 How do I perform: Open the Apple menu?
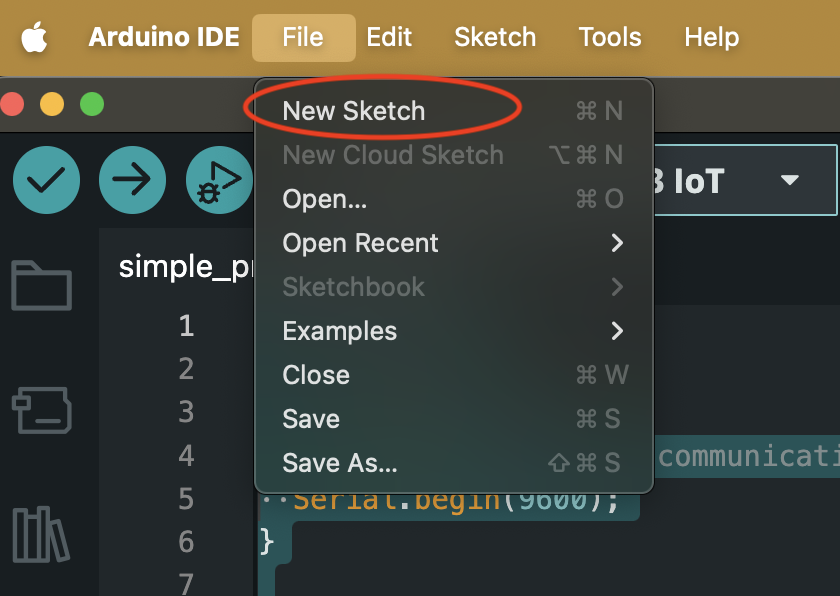34,38
